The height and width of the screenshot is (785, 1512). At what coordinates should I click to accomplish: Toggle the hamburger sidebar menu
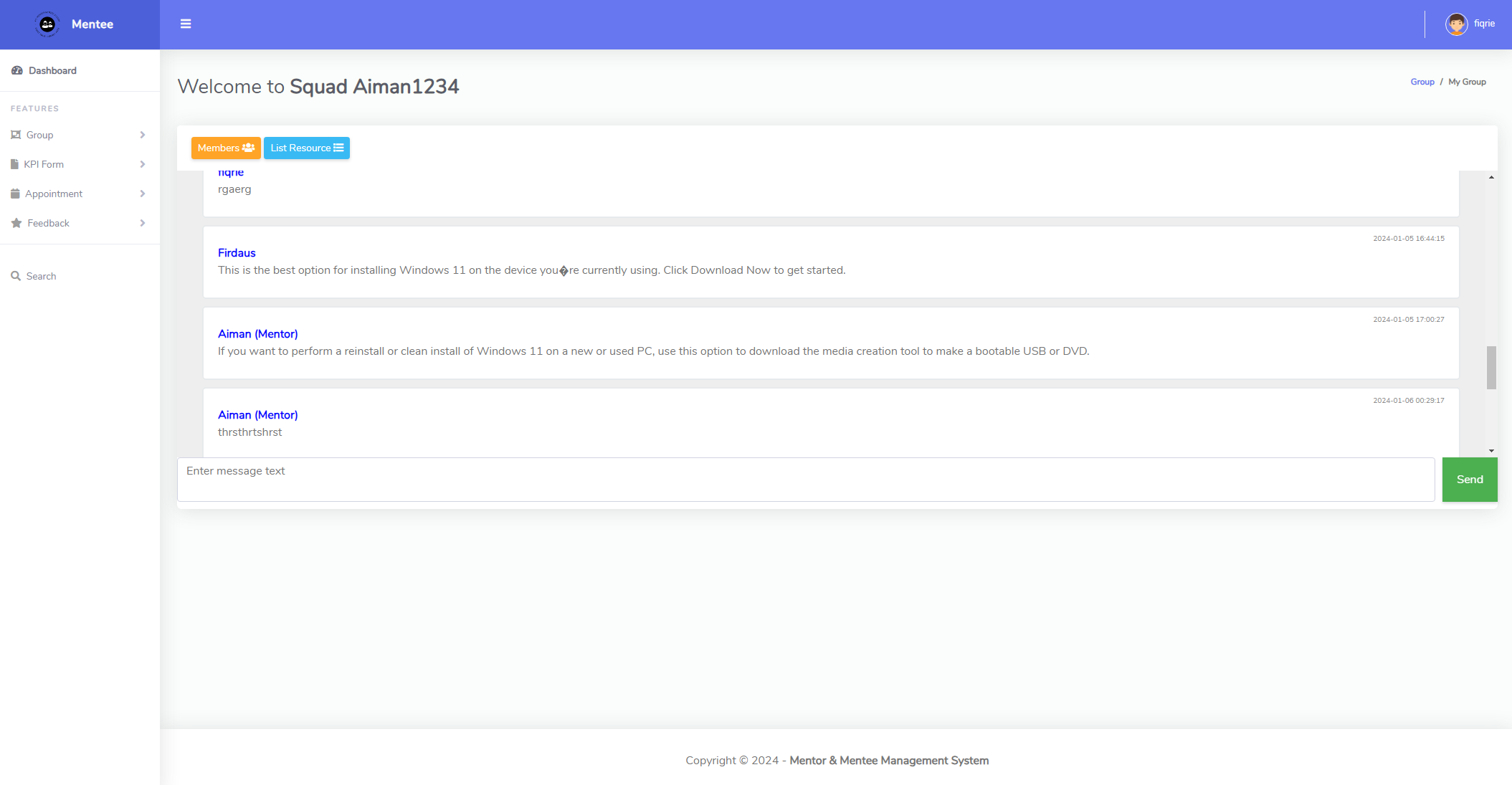click(186, 24)
